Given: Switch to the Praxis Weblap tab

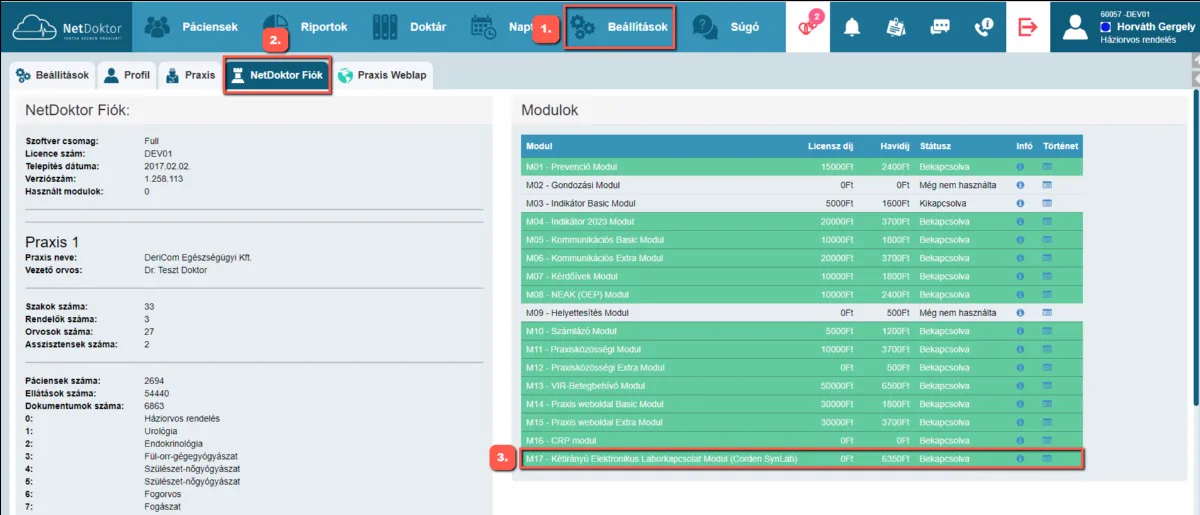Looking at the screenshot, I should (383, 75).
